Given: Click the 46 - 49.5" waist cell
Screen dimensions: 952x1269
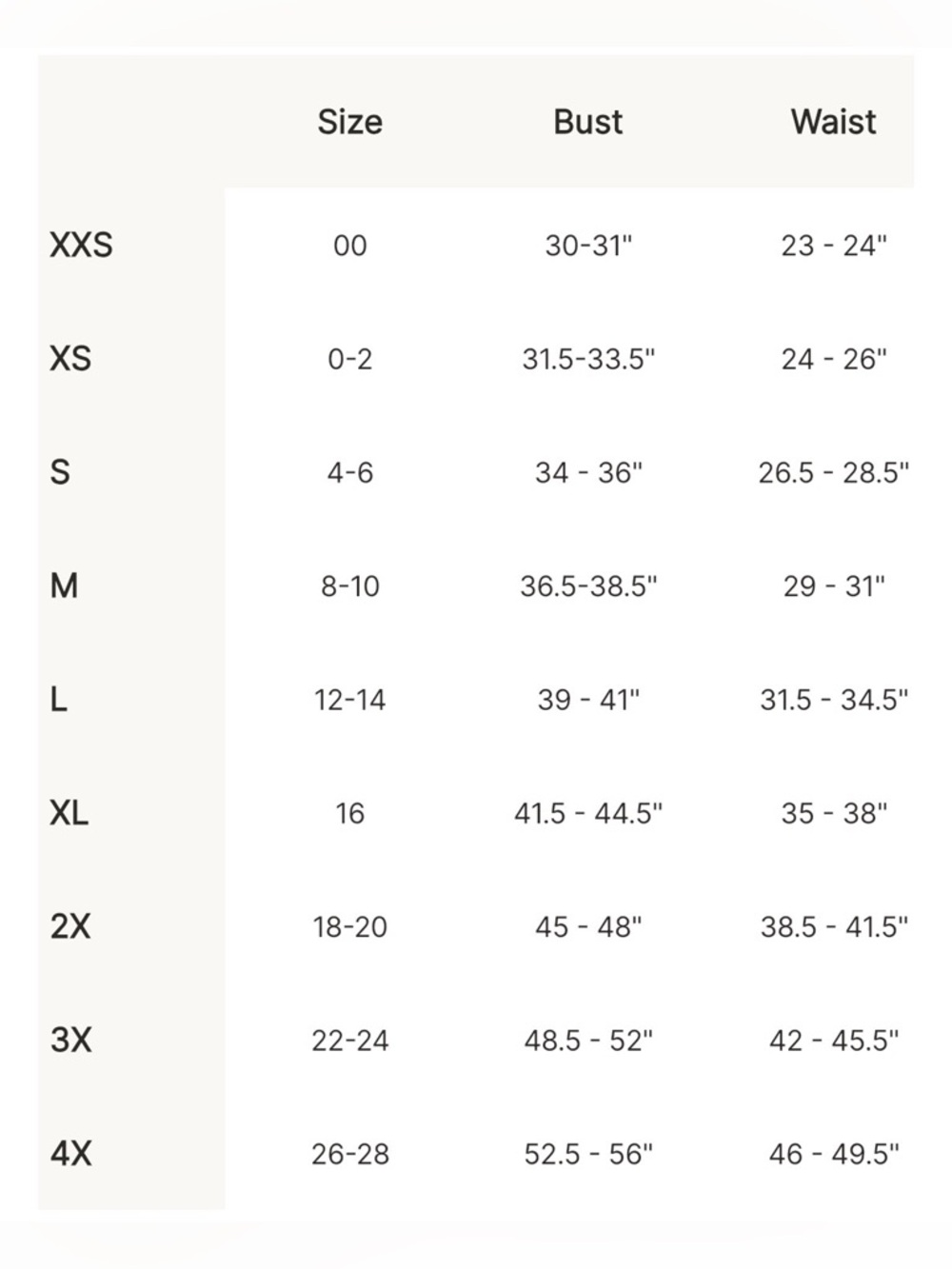Looking at the screenshot, I should coord(833,1154).
